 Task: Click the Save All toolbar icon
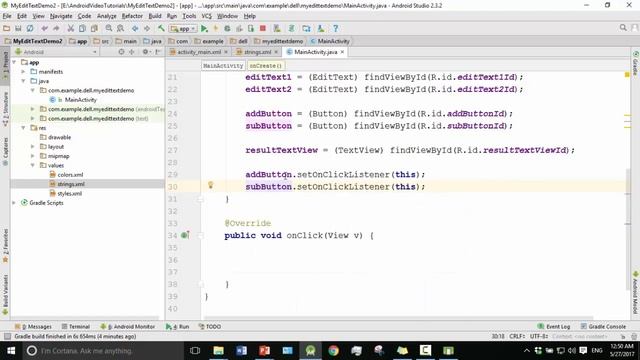[x=18, y=29]
